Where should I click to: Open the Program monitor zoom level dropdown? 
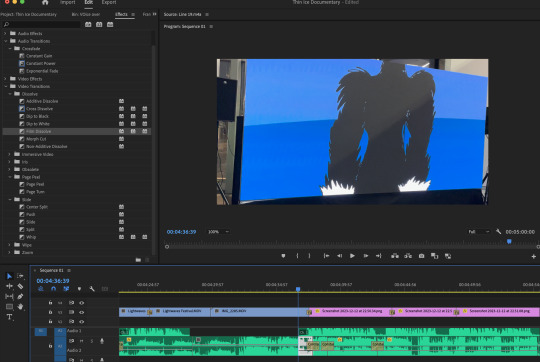click(x=218, y=232)
